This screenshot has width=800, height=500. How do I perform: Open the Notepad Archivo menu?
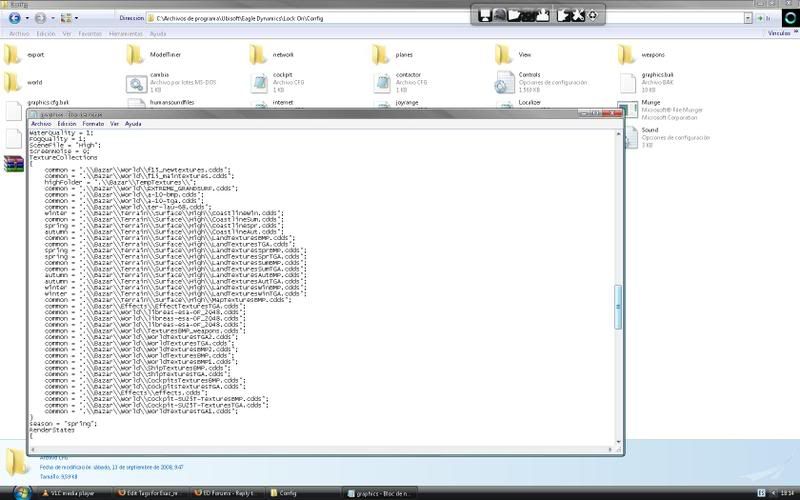(41, 123)
